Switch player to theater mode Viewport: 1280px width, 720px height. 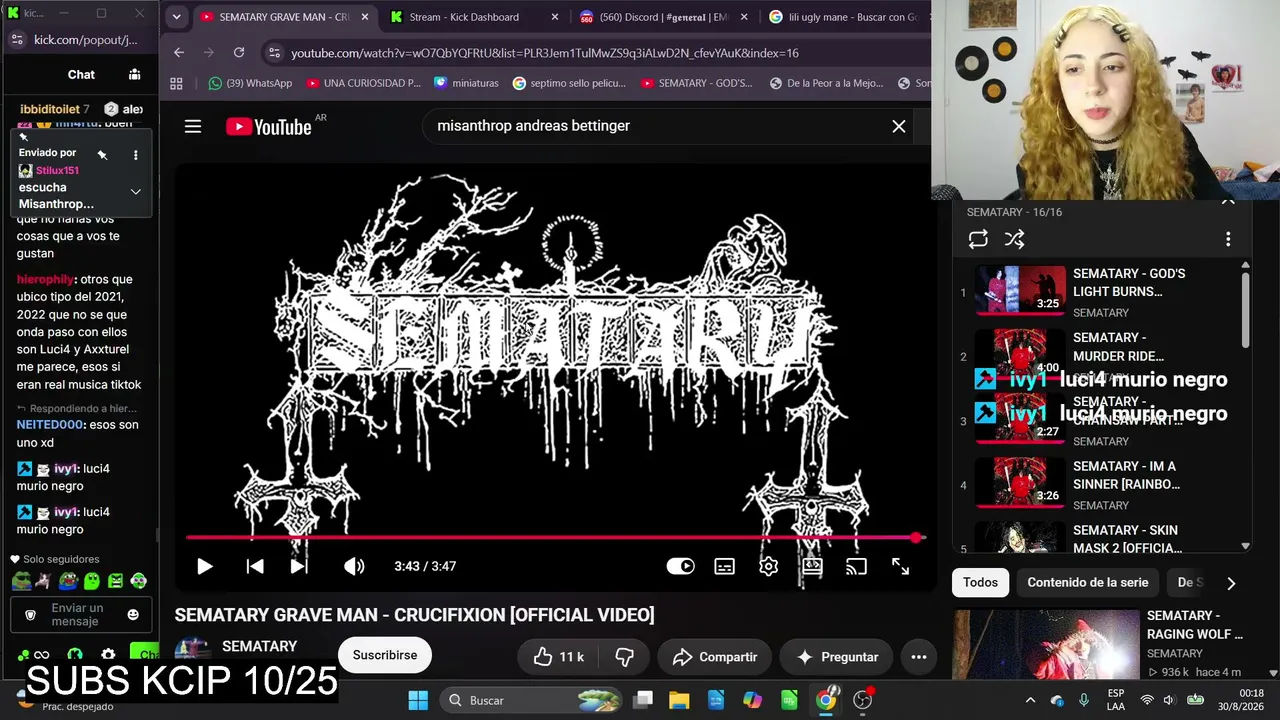[x=812, y=566]
